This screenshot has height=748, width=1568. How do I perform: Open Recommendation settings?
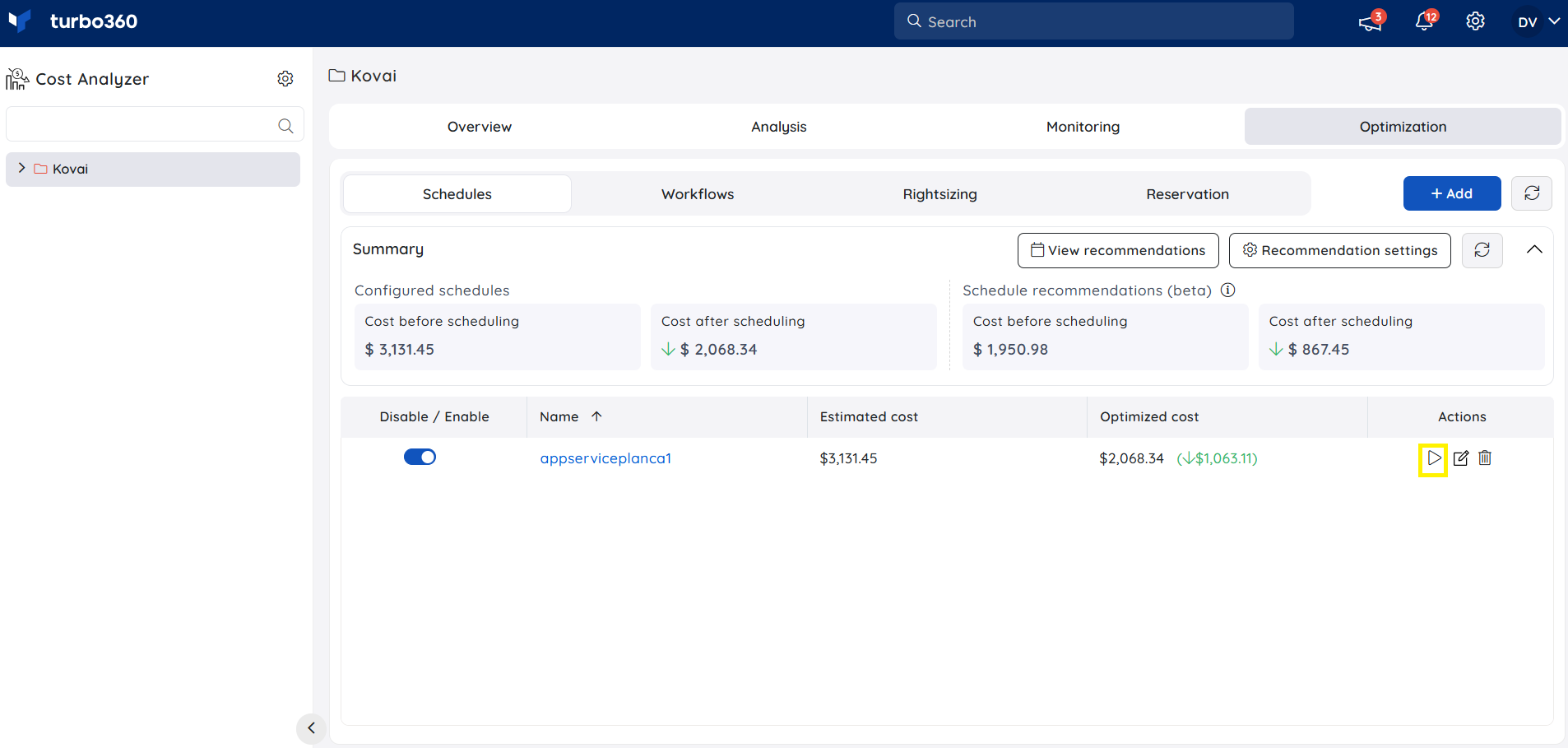click(x=1340, y=250)
